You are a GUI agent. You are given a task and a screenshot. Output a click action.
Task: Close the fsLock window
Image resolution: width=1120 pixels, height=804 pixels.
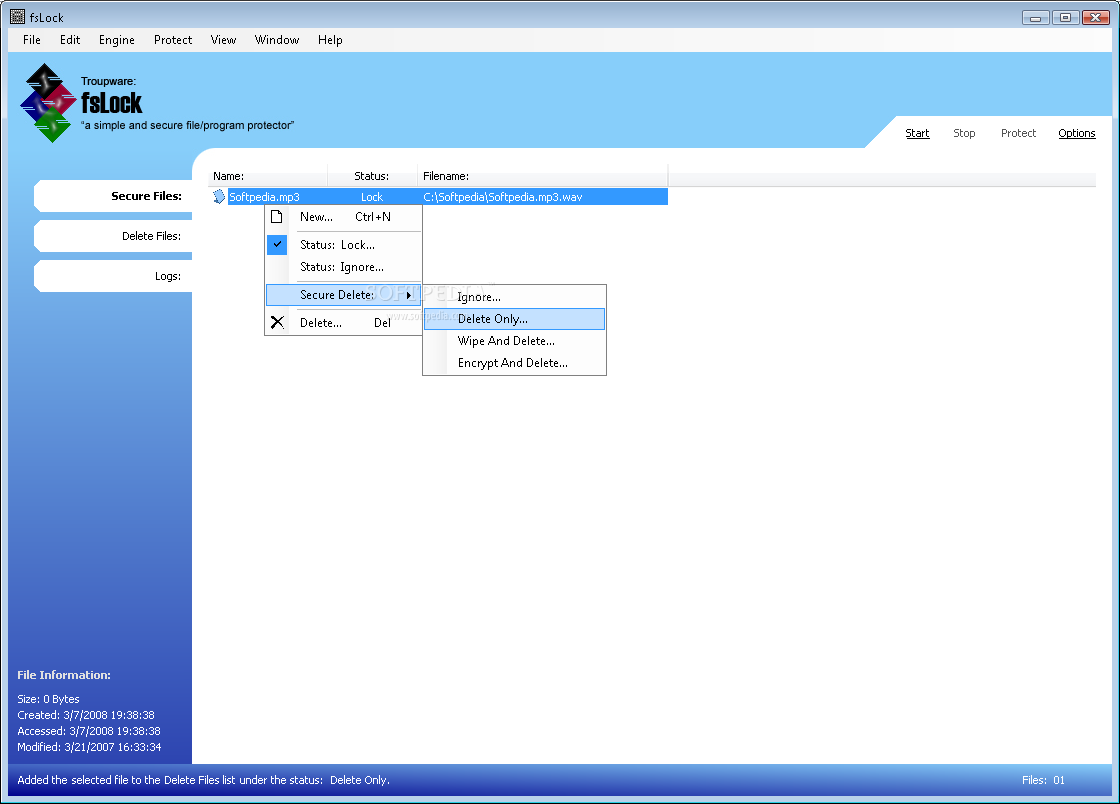click(x=1095, y=17)
